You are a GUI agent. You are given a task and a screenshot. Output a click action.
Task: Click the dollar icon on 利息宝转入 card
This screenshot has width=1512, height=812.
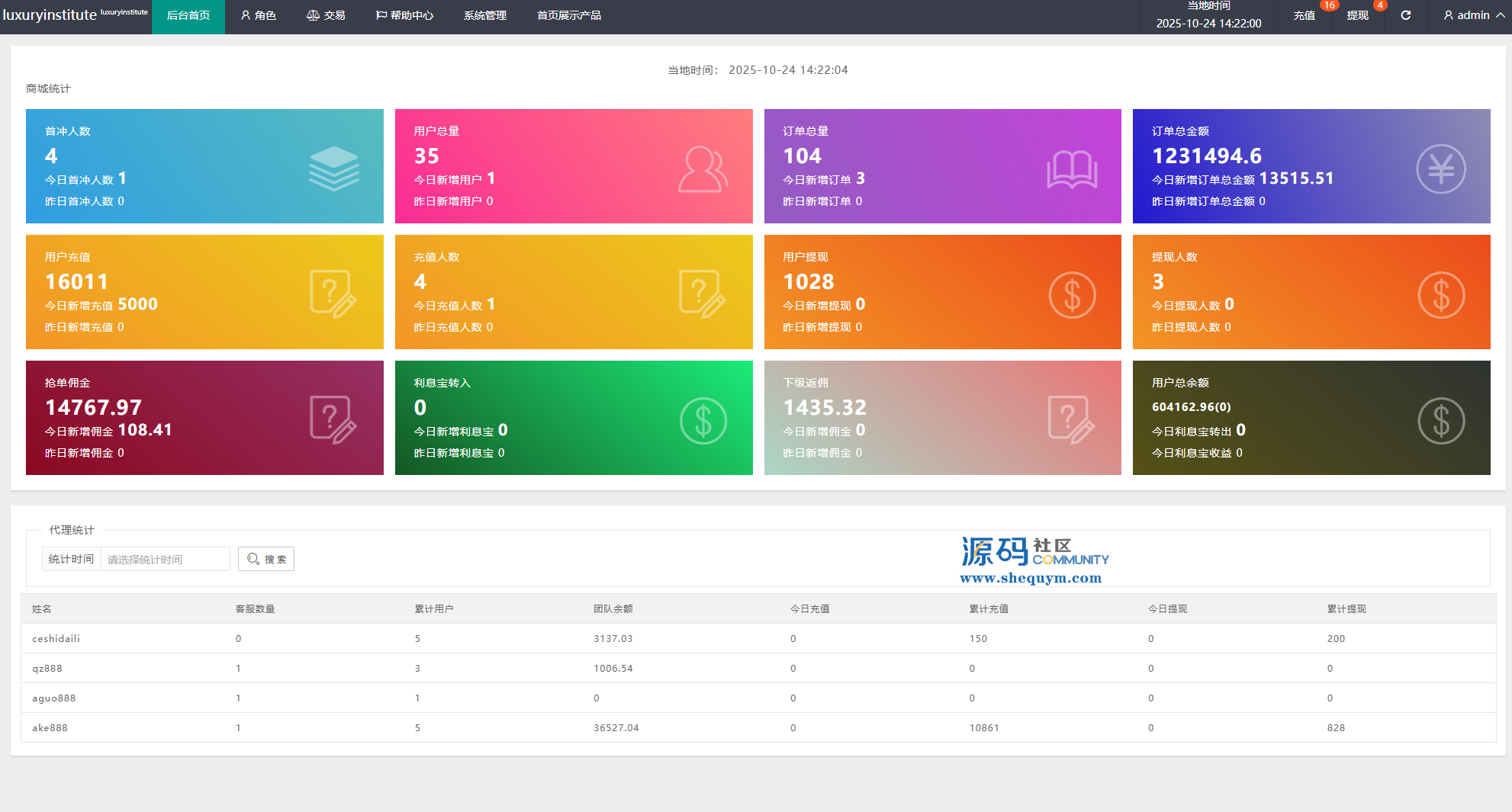(703, 421)
